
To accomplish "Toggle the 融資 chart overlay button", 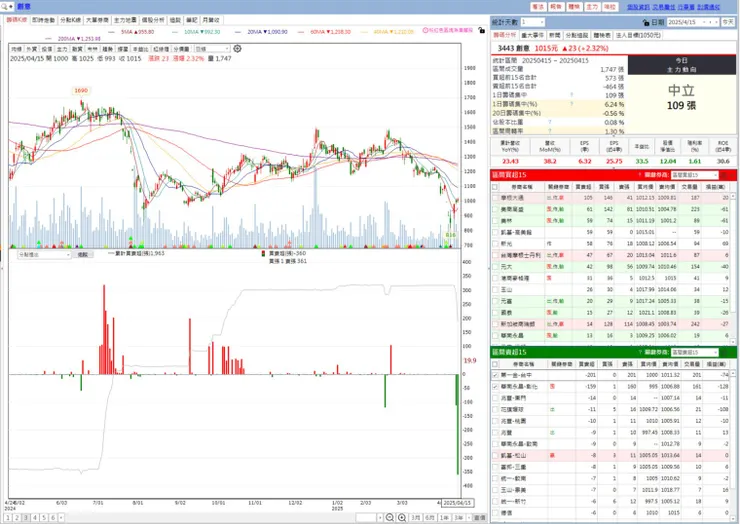I will [77, 49].
